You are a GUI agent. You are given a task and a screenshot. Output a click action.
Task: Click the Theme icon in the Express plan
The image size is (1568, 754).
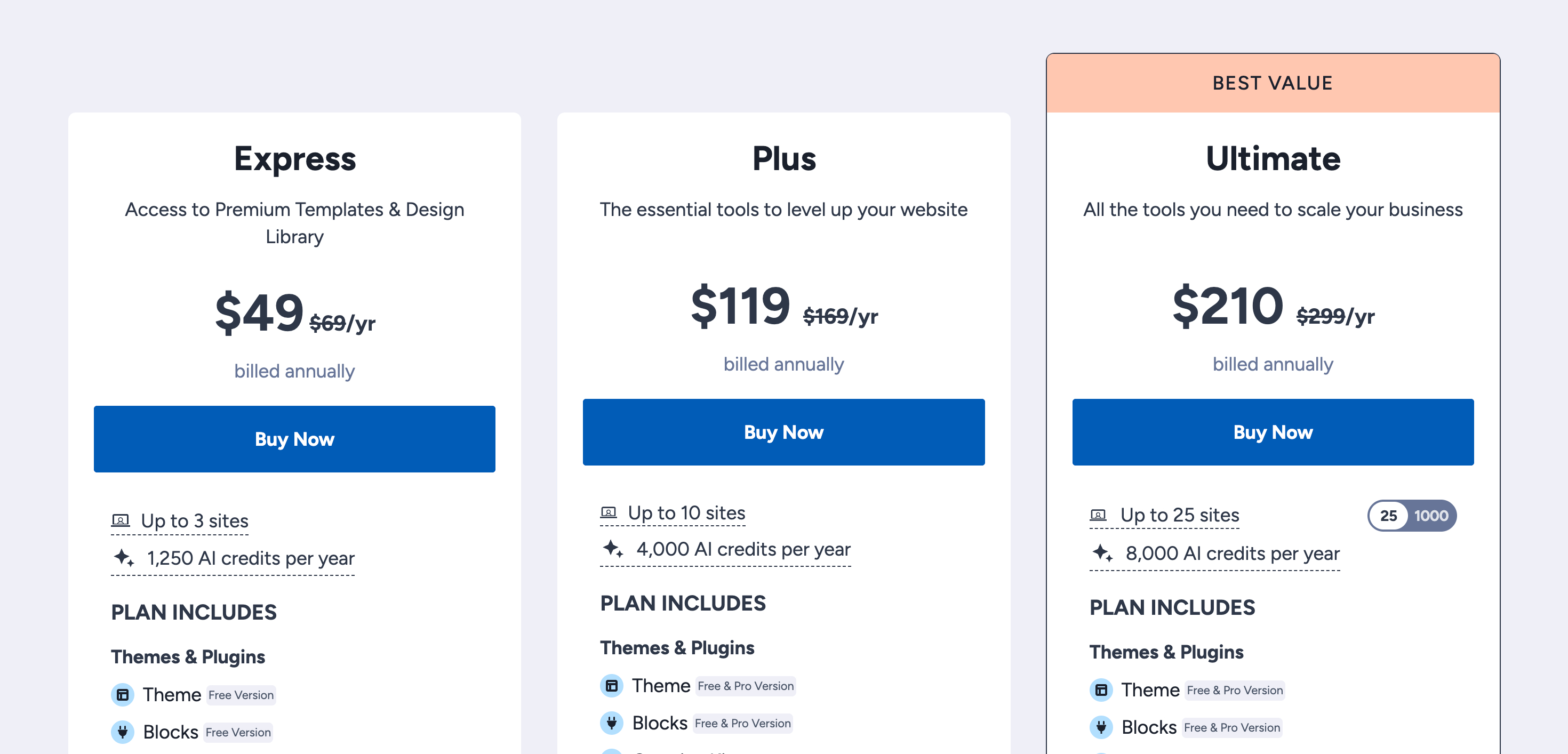(x=122, y=694)
